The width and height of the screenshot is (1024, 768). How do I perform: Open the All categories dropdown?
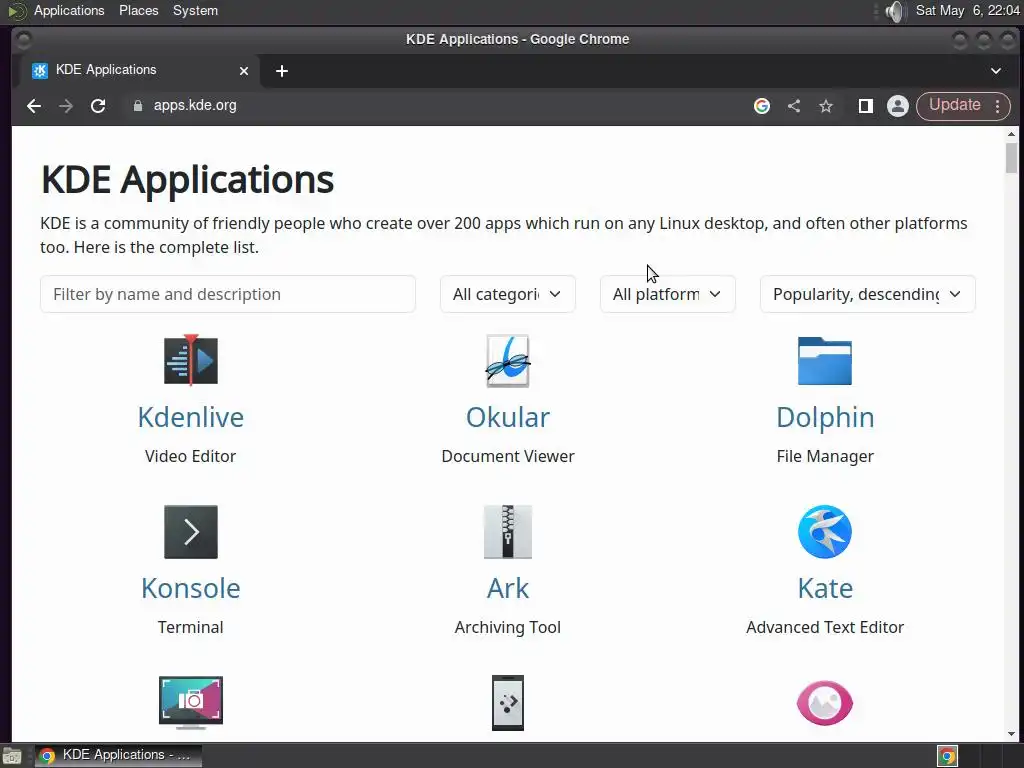(x=507, y=295)
